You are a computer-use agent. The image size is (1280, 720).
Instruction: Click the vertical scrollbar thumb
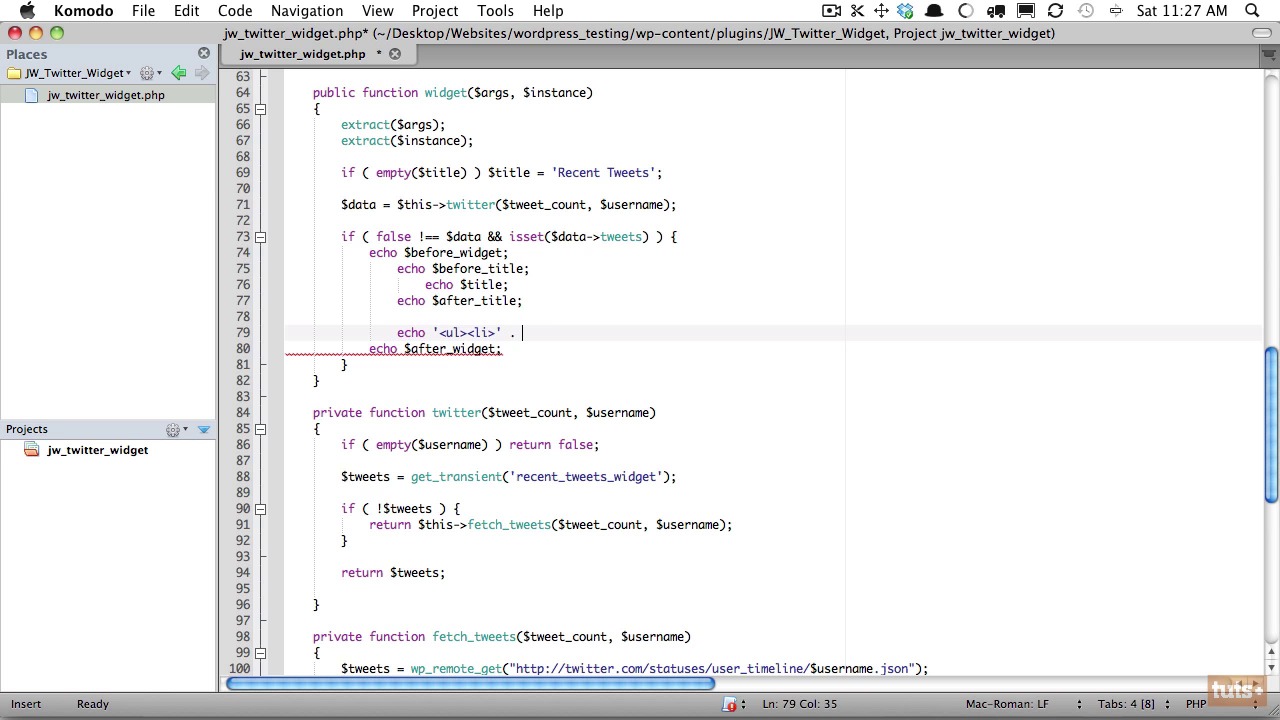click(1270, 426)
